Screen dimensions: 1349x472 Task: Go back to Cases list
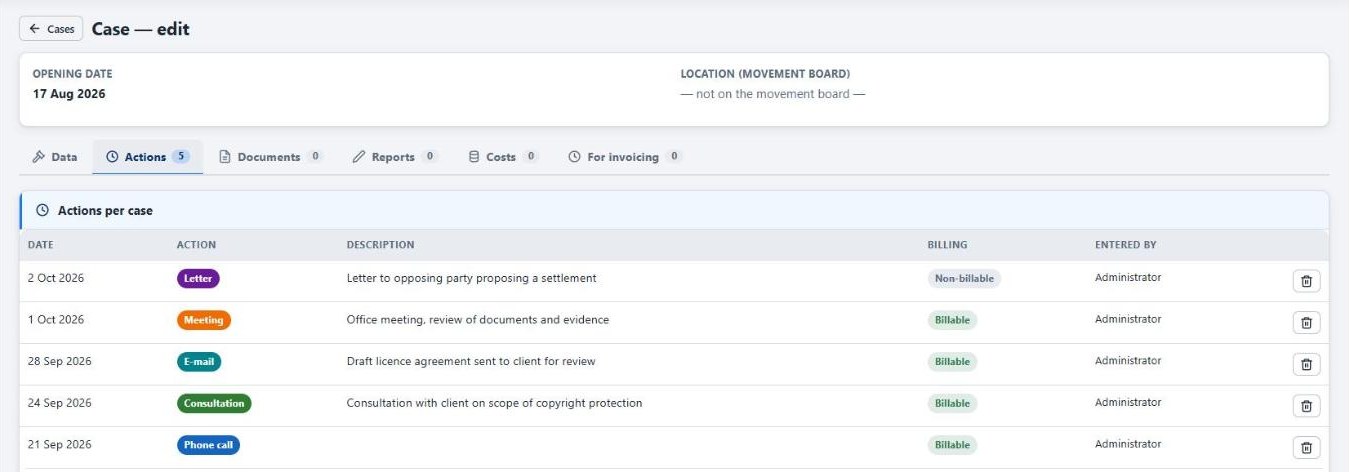[51, 29]
